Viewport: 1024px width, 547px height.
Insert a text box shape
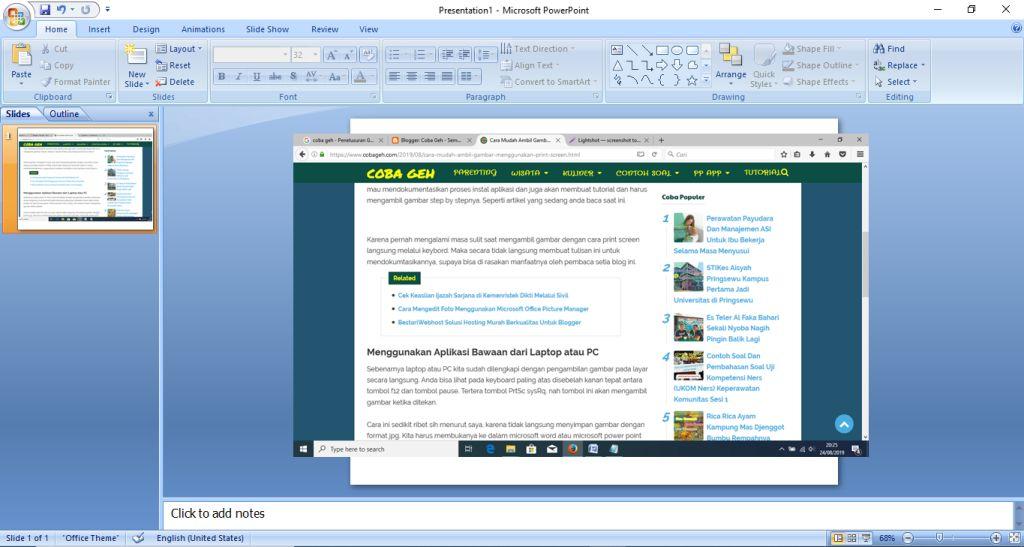tap(617, 50)
